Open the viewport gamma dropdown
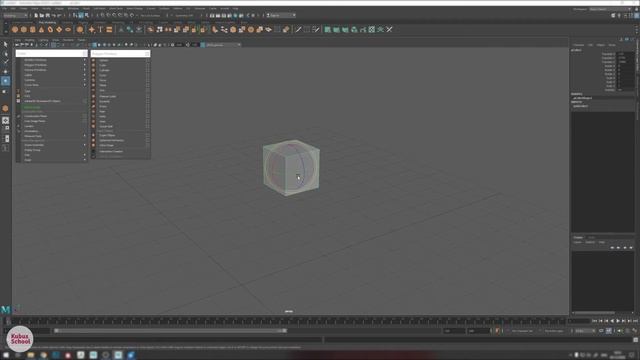Viewport: 640px width, 360px height. (222, 45)
